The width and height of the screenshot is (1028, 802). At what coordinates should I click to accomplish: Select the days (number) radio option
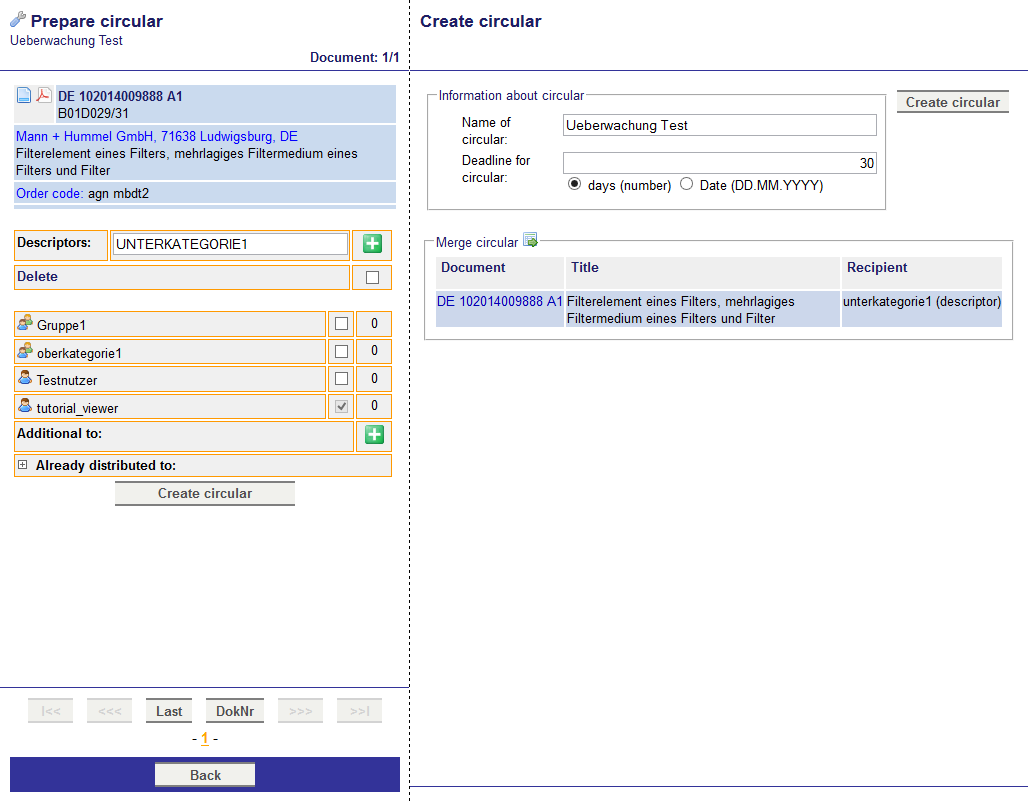tap(574, 184)
